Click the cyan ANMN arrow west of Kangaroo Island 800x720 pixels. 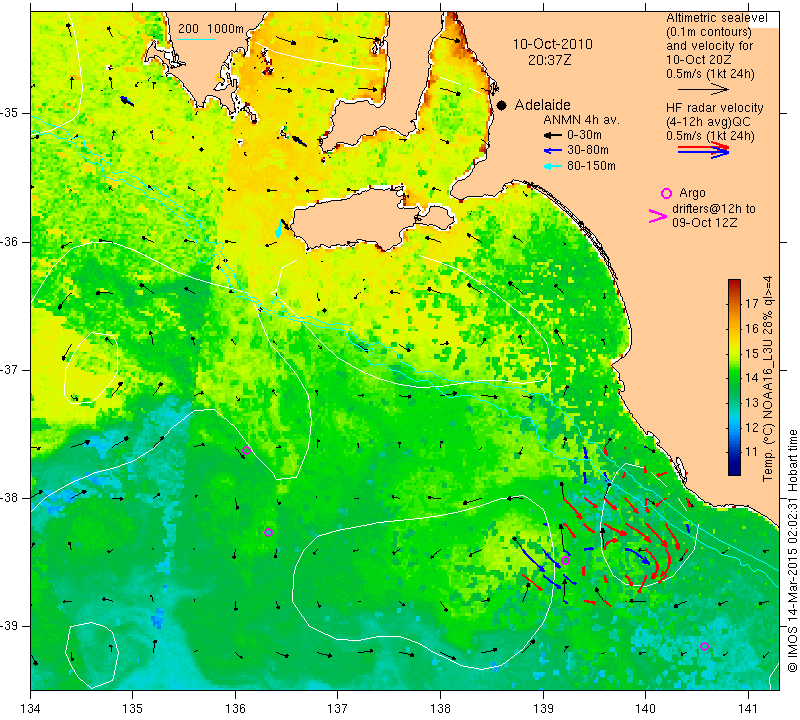click(279, 230)
